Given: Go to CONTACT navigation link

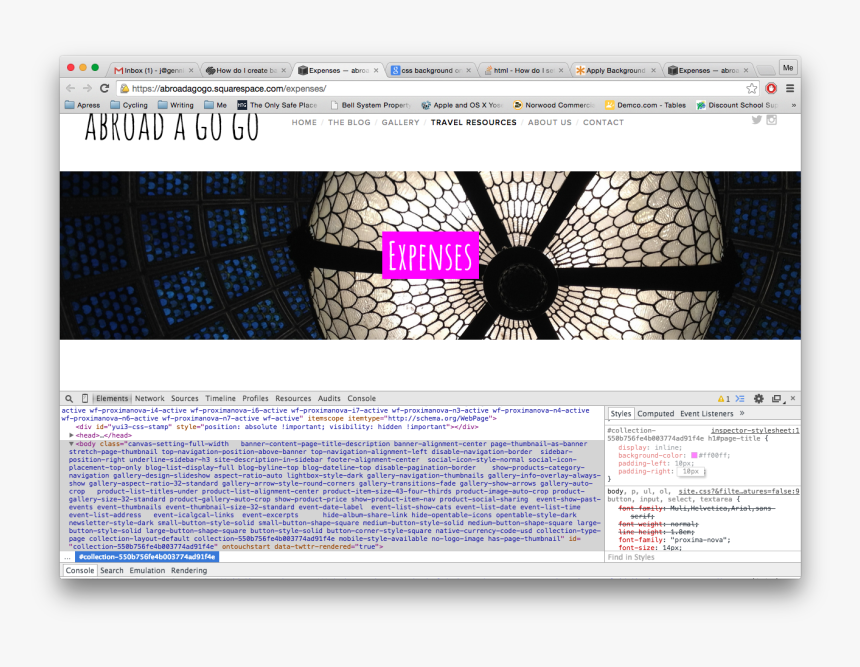Looking at the screenshot, I should 603,122.
